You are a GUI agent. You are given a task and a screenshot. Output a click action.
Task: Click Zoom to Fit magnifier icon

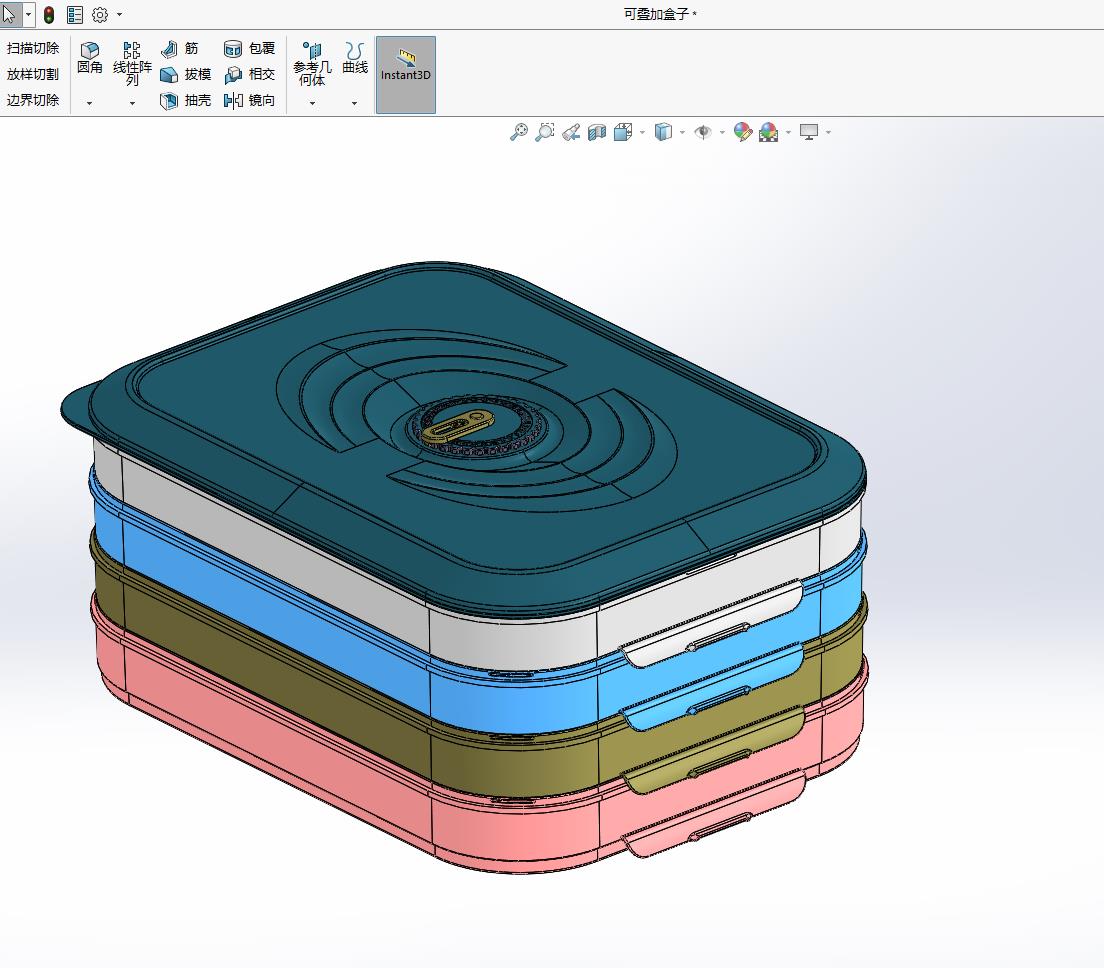(x=519, y=132)
